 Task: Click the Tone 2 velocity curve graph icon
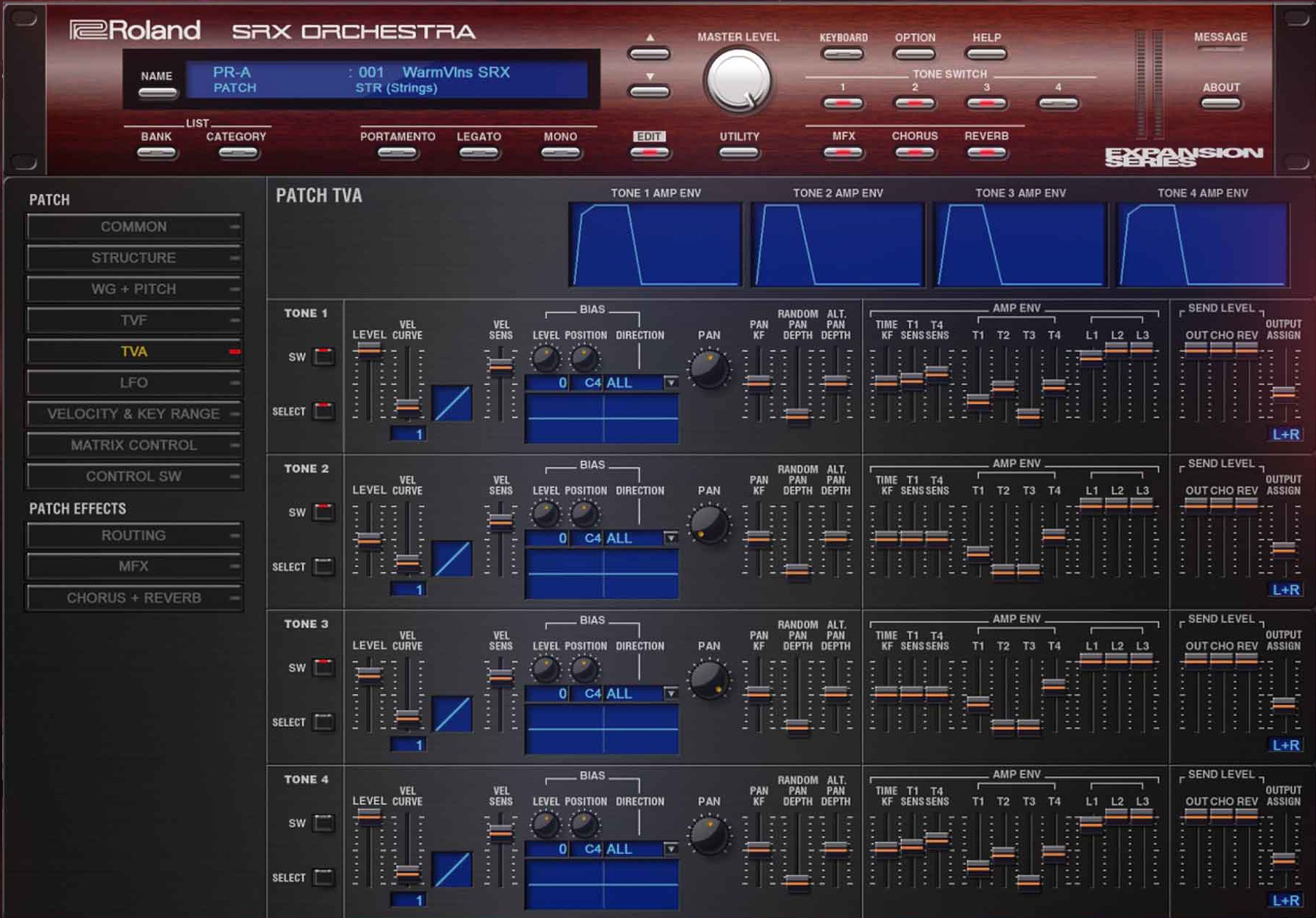click(452, 559)
